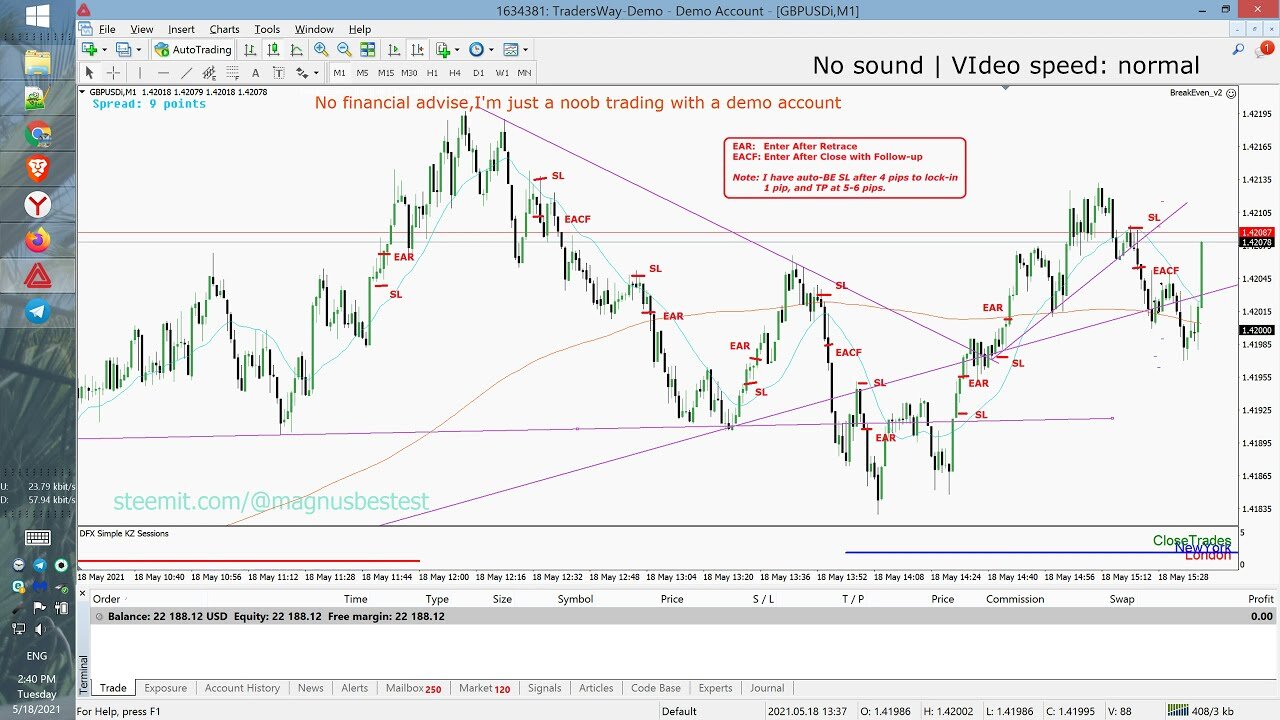Screen dimensions: 1280x720
Task: Select the horizontal line drawing tool
Action: click(x=163, y=73)
